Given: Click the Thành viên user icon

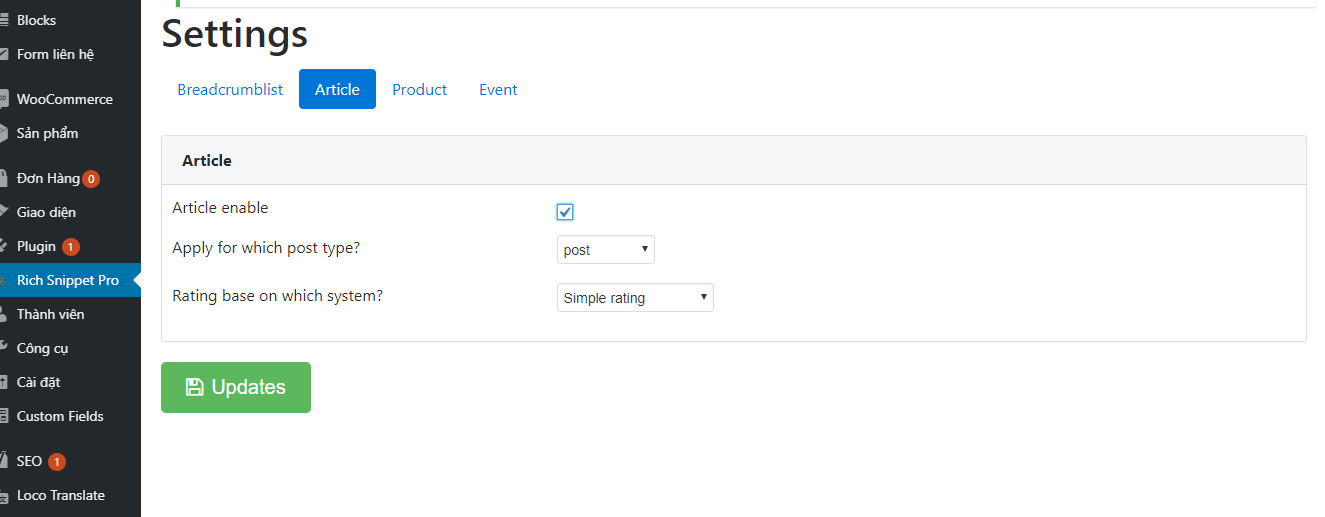Looking at the screenshot, I should tap(4, 314).
